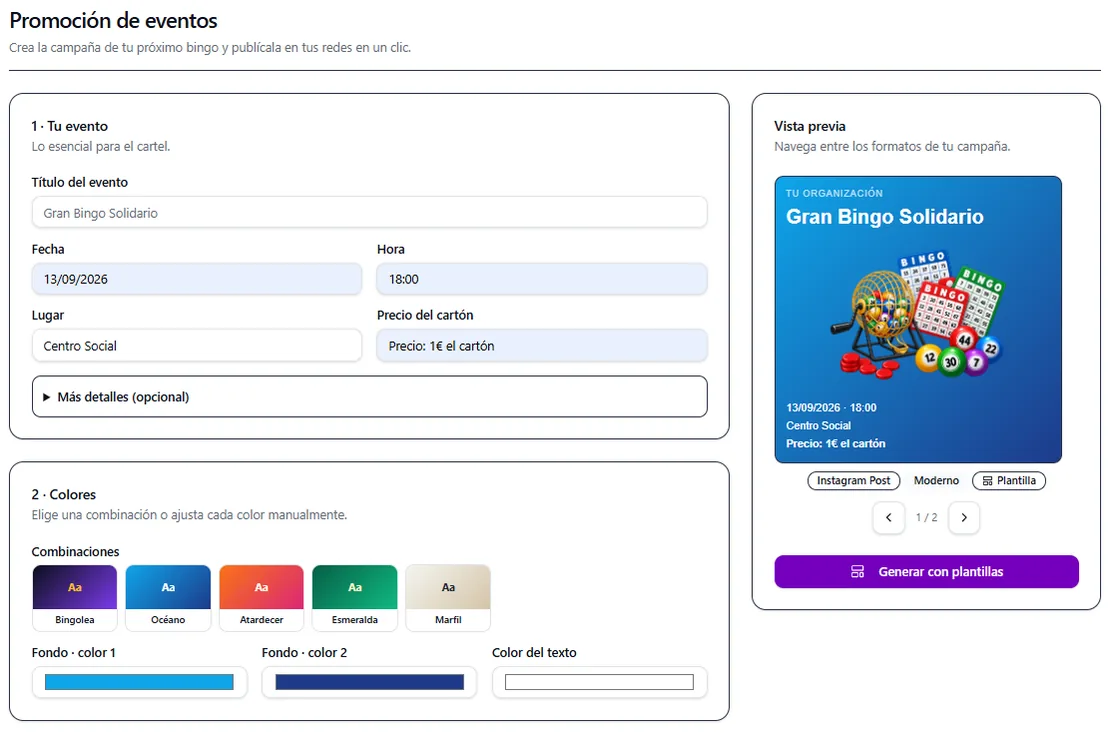The height and width of the screenshot is (733, 1120).
Task: Open the Fondo color 1 picker
Action: click(139, 682)
